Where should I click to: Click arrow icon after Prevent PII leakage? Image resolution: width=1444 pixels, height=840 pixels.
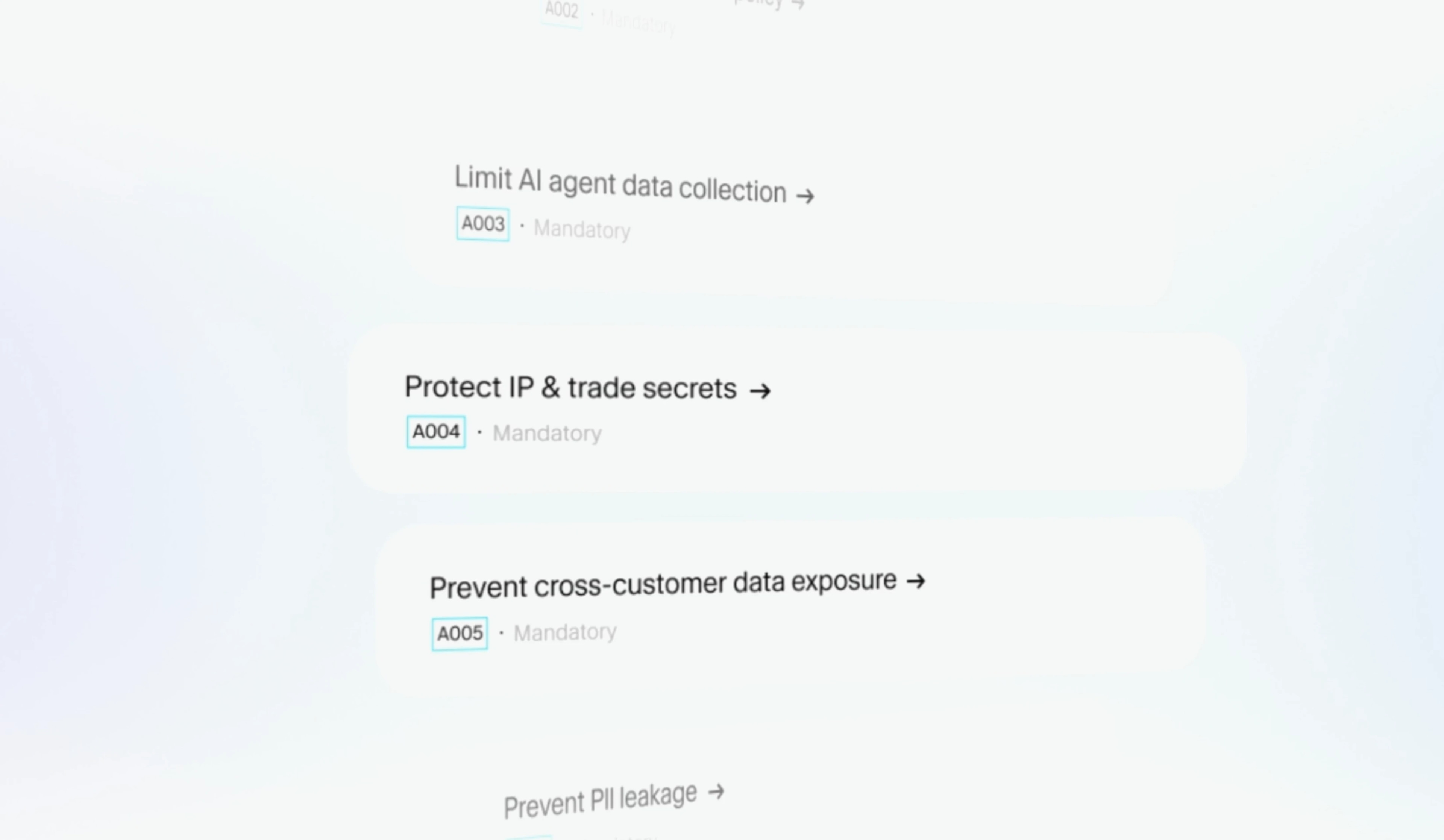coord(716,793)
